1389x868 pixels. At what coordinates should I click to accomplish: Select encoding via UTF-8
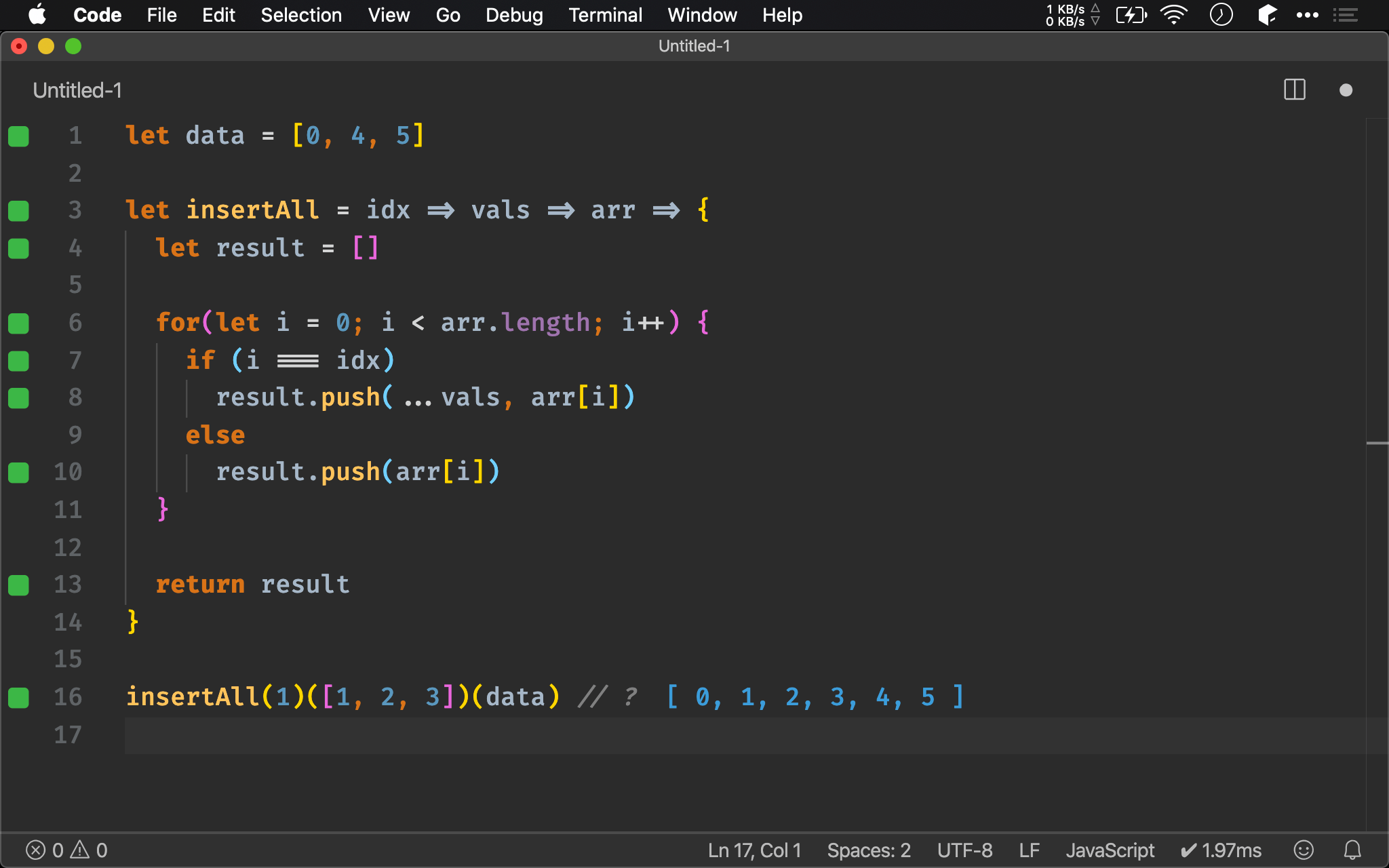point(964,850)
